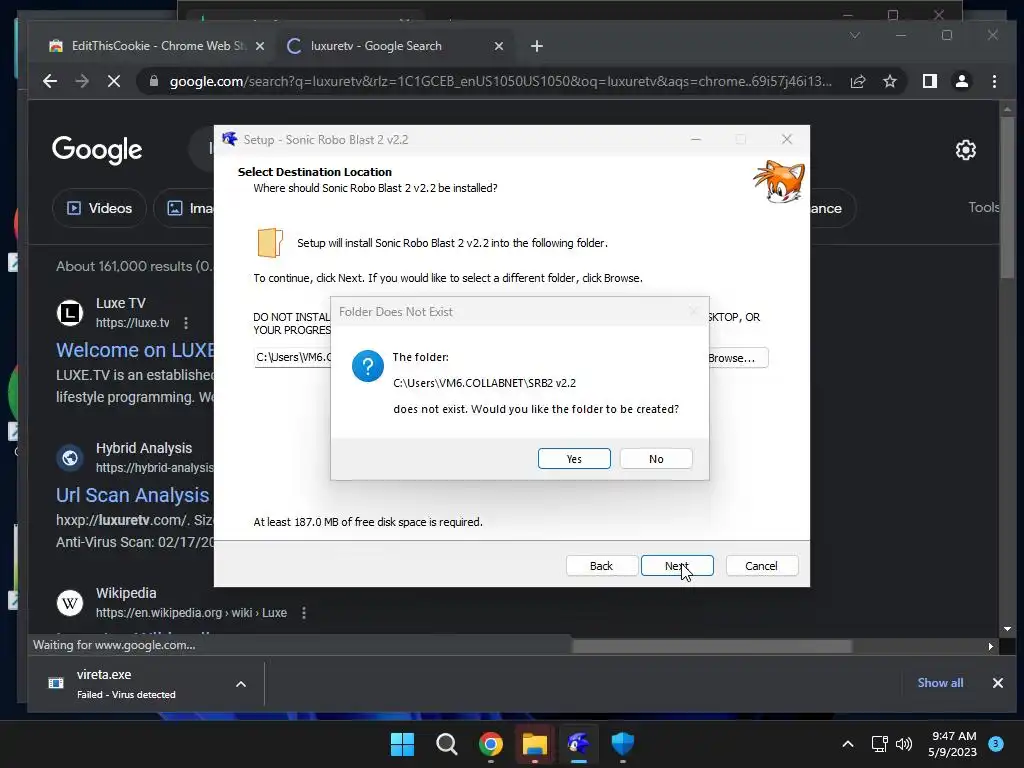
Task: Close the luxuretv Google Search tab
Action: [x=499, y=46]
